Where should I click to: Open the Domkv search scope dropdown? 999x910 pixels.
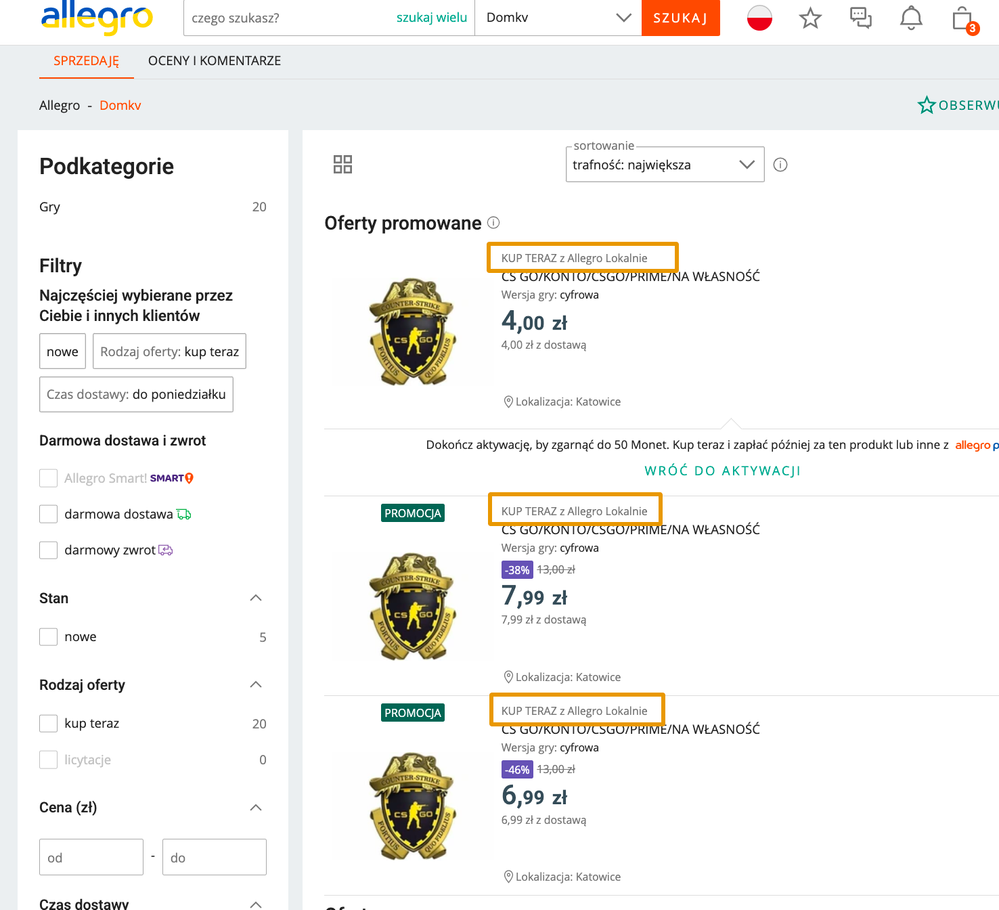point(558,18)
